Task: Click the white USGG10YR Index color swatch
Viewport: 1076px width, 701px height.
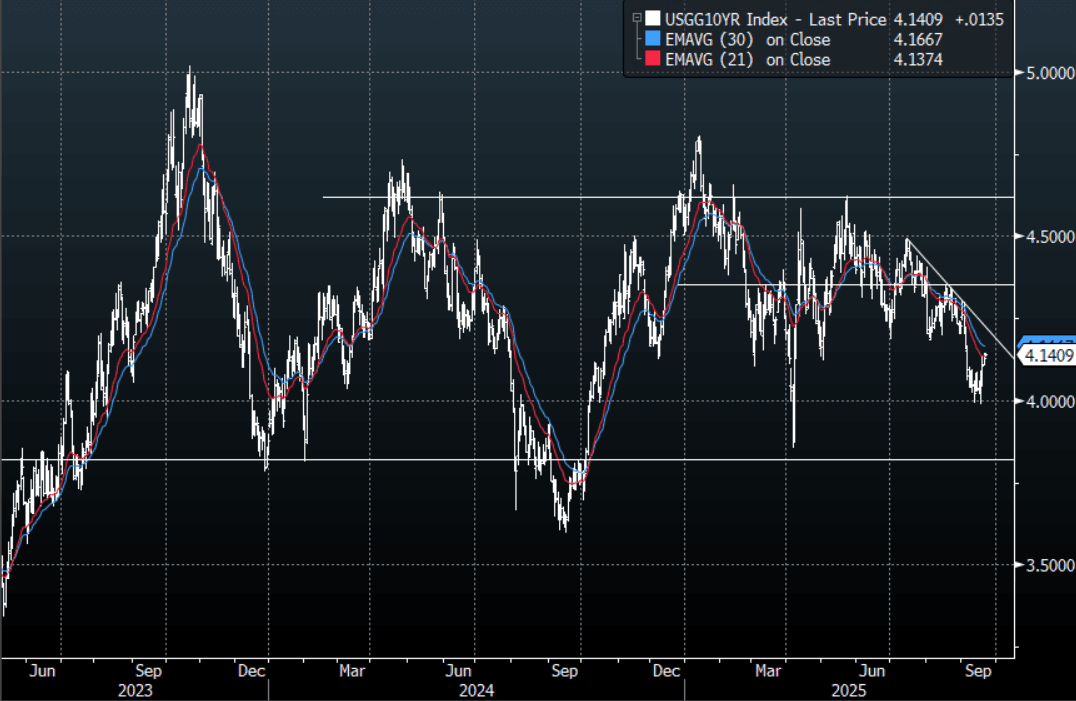Action: pyautogui.click(x=652, y=18)
